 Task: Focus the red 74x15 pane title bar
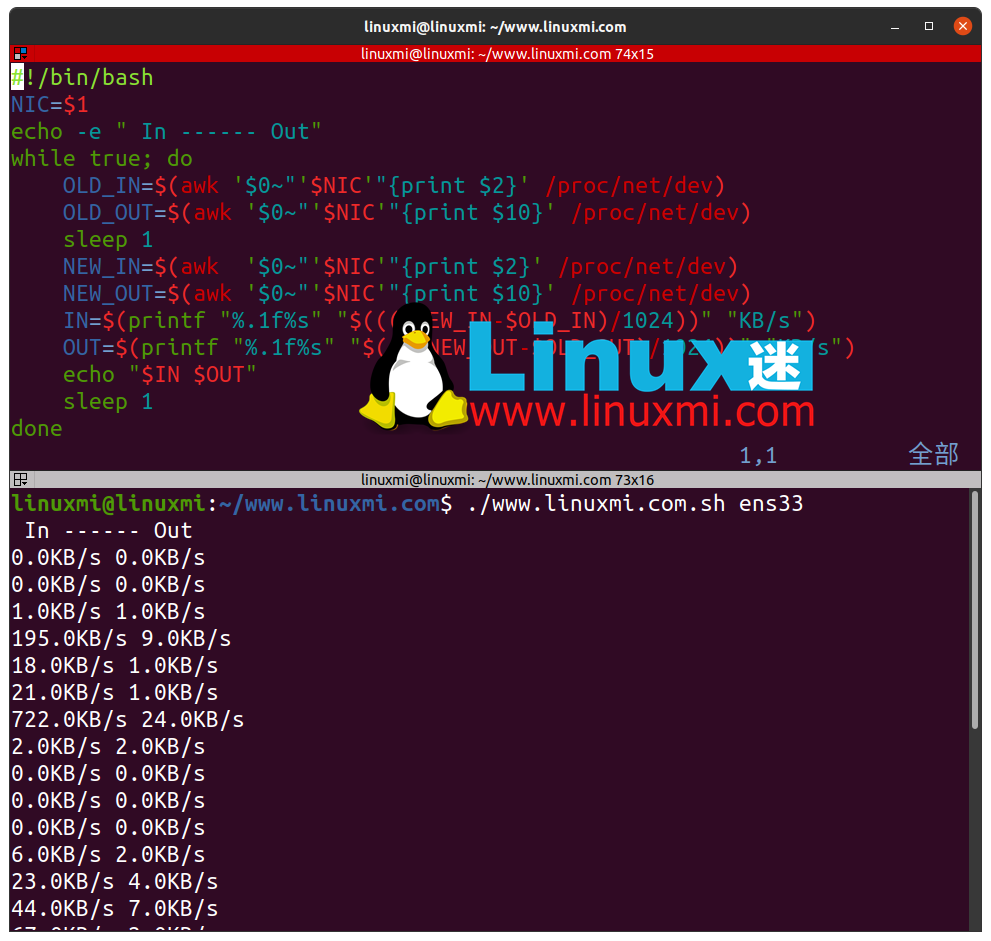click(x=496, y=54)
